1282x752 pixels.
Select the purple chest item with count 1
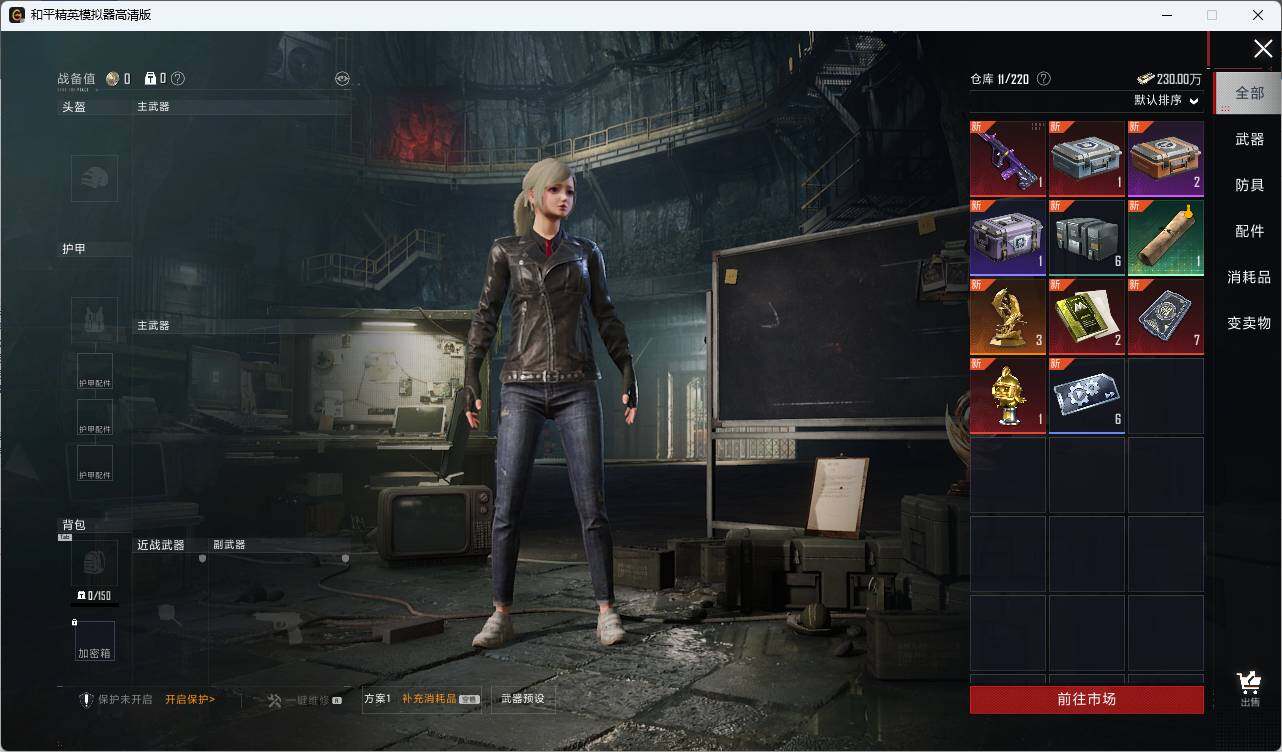pos(1008,238)
